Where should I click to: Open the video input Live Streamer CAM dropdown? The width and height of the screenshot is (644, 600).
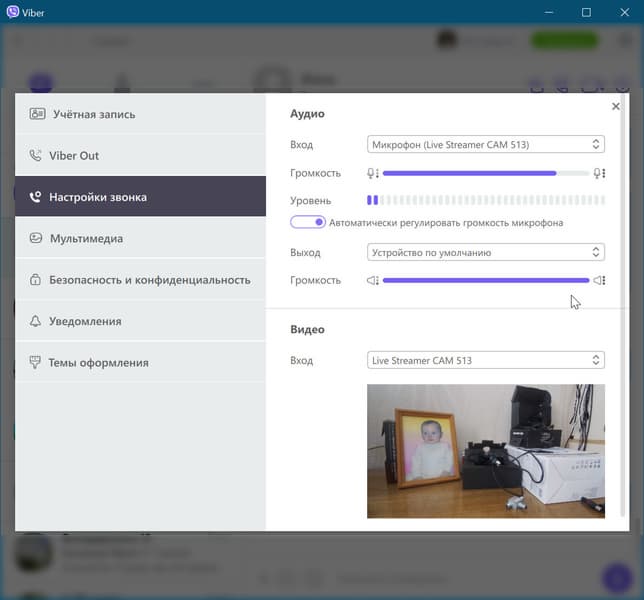point(485,360)
